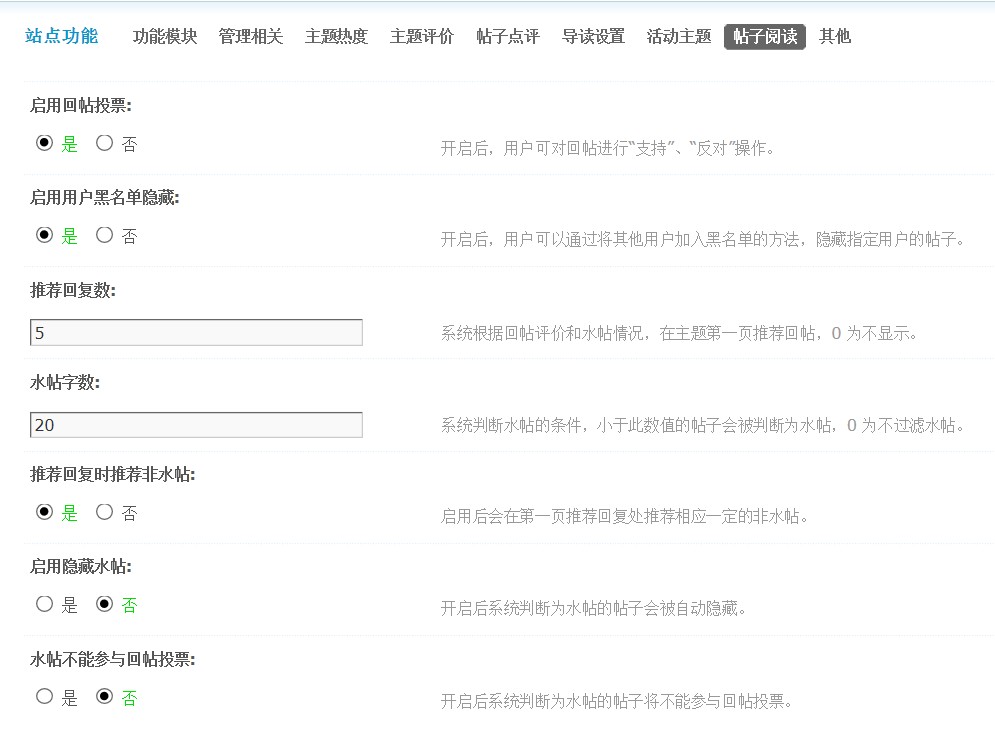Switch to the 功能模块 tab
The height and width of the screenshot is (731, 995).
(164, 36)
